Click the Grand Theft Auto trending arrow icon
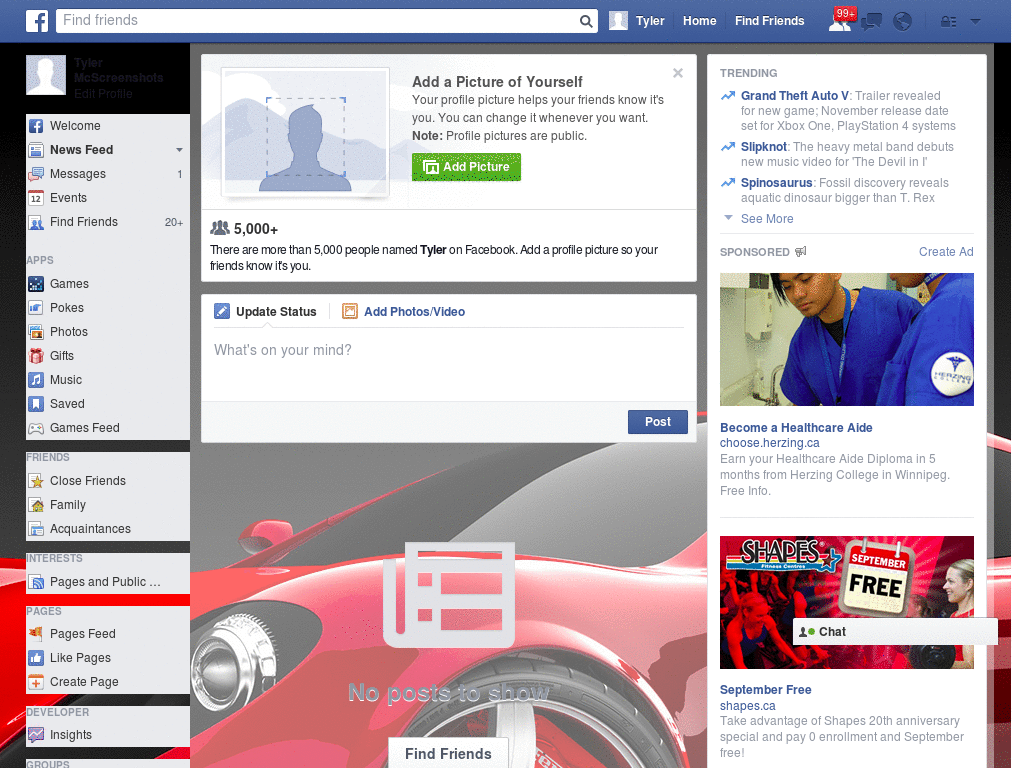1024x768 pixels. [x=728, y=96]
